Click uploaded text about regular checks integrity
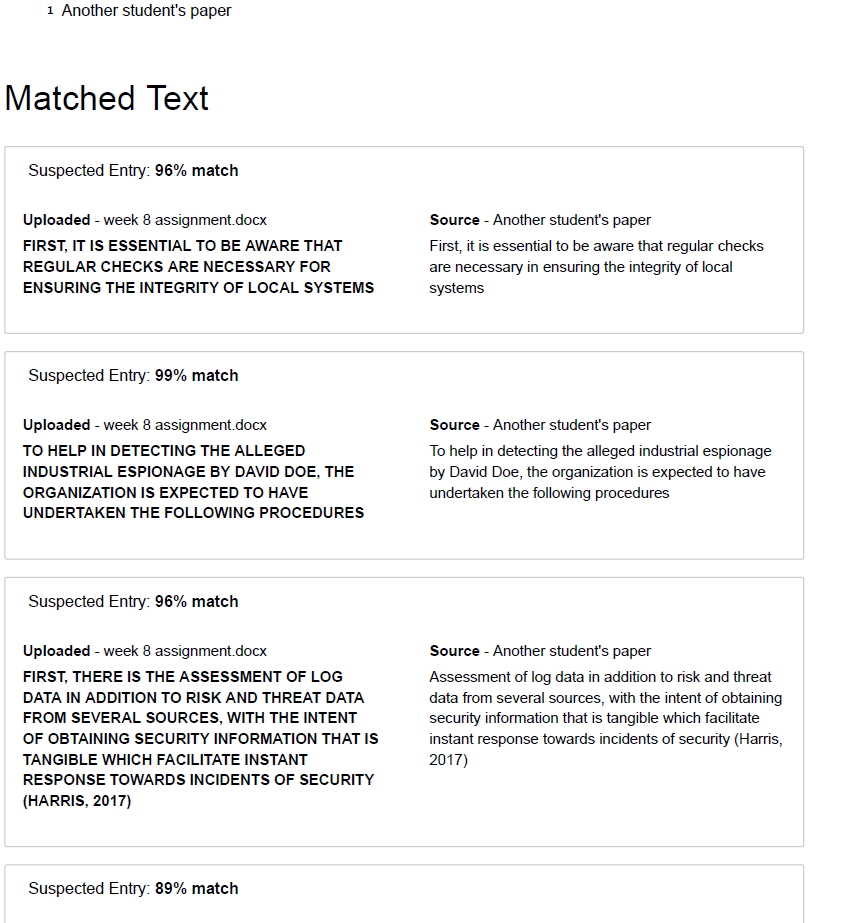 [x=198, y=267]
